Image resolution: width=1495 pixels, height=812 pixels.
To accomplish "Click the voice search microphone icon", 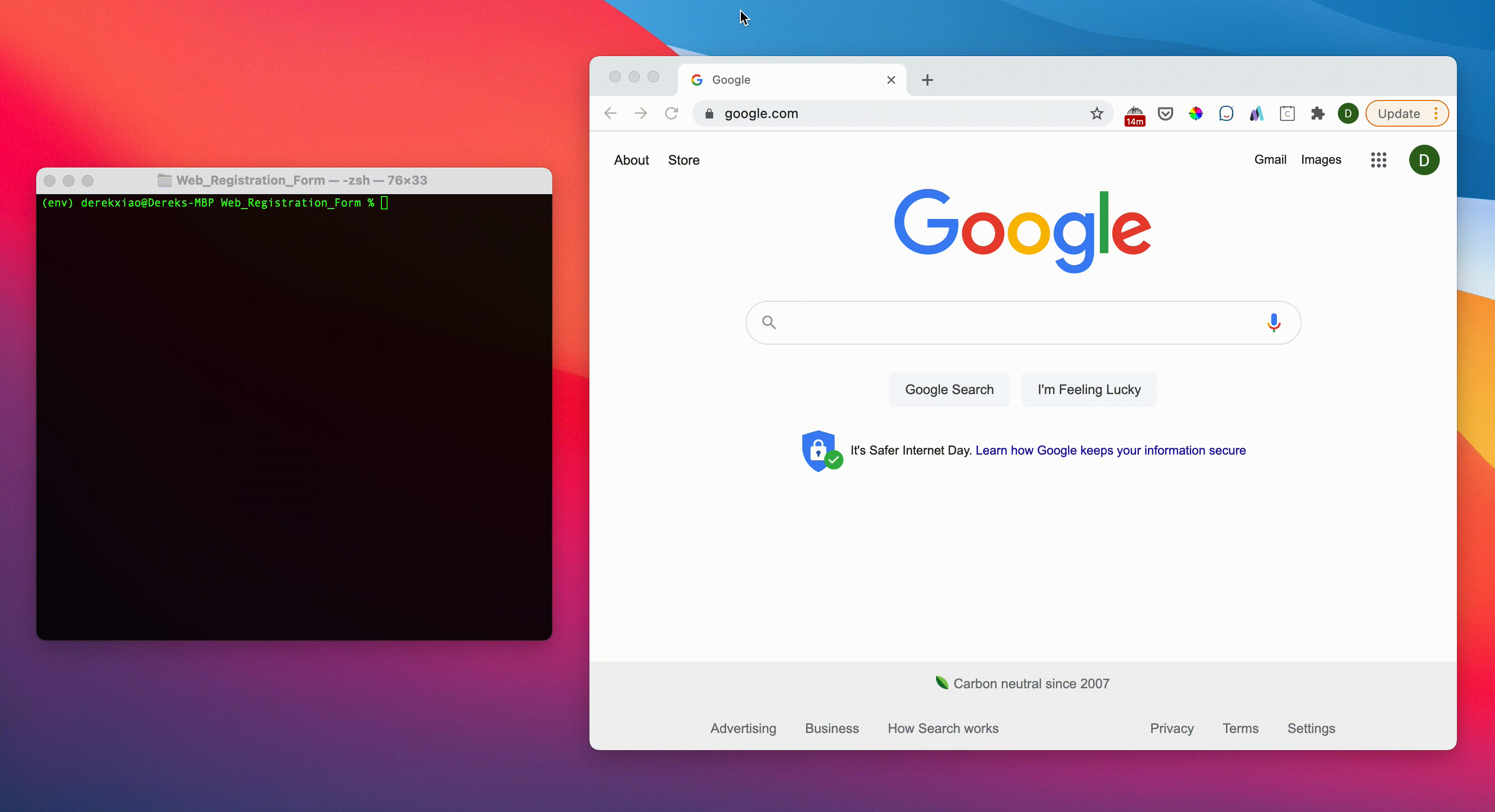I will 1273,323.
